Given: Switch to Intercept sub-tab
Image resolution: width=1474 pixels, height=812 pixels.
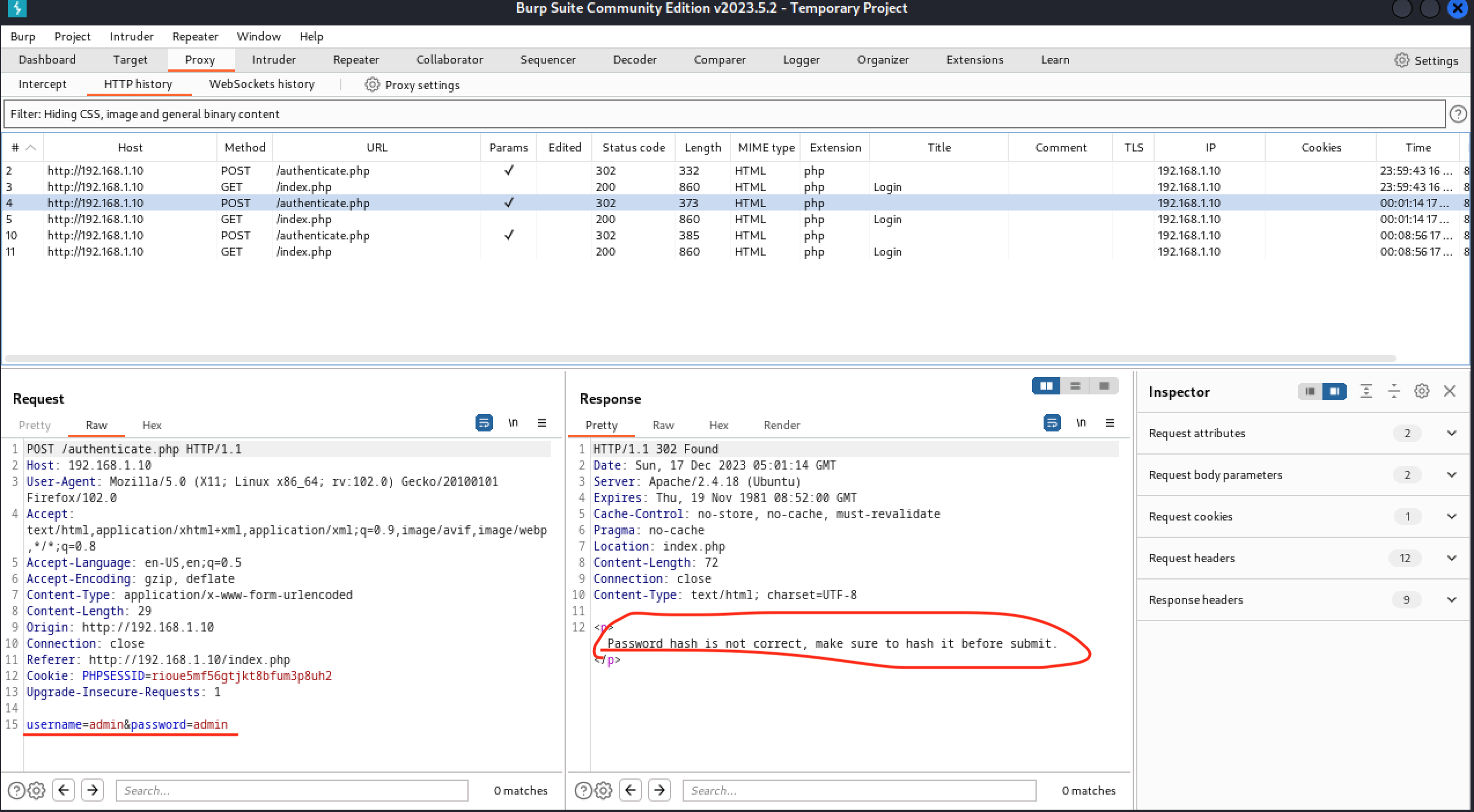Looking at the screenshot, I should point(42,84).
